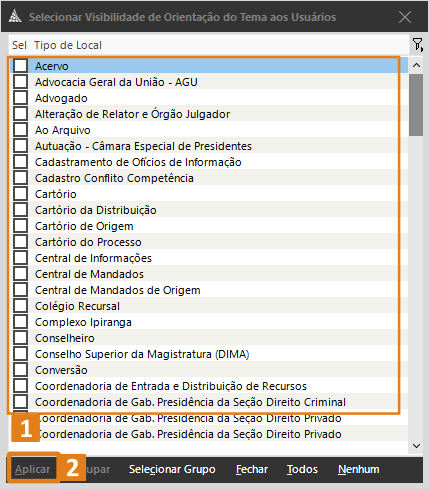Select the Advogado row text
Viewport: 429px width, 489px height.
[61, 98]
